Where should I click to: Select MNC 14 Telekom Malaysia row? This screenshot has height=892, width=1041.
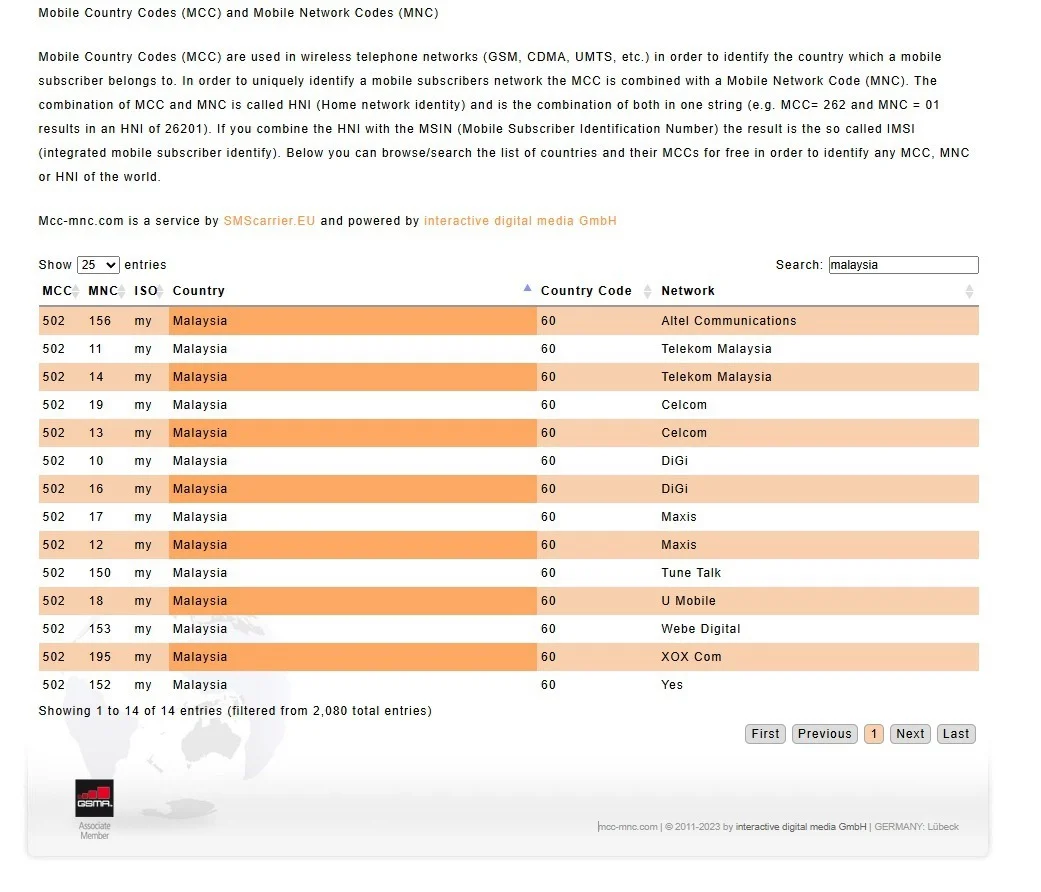[x=509, y=377]
